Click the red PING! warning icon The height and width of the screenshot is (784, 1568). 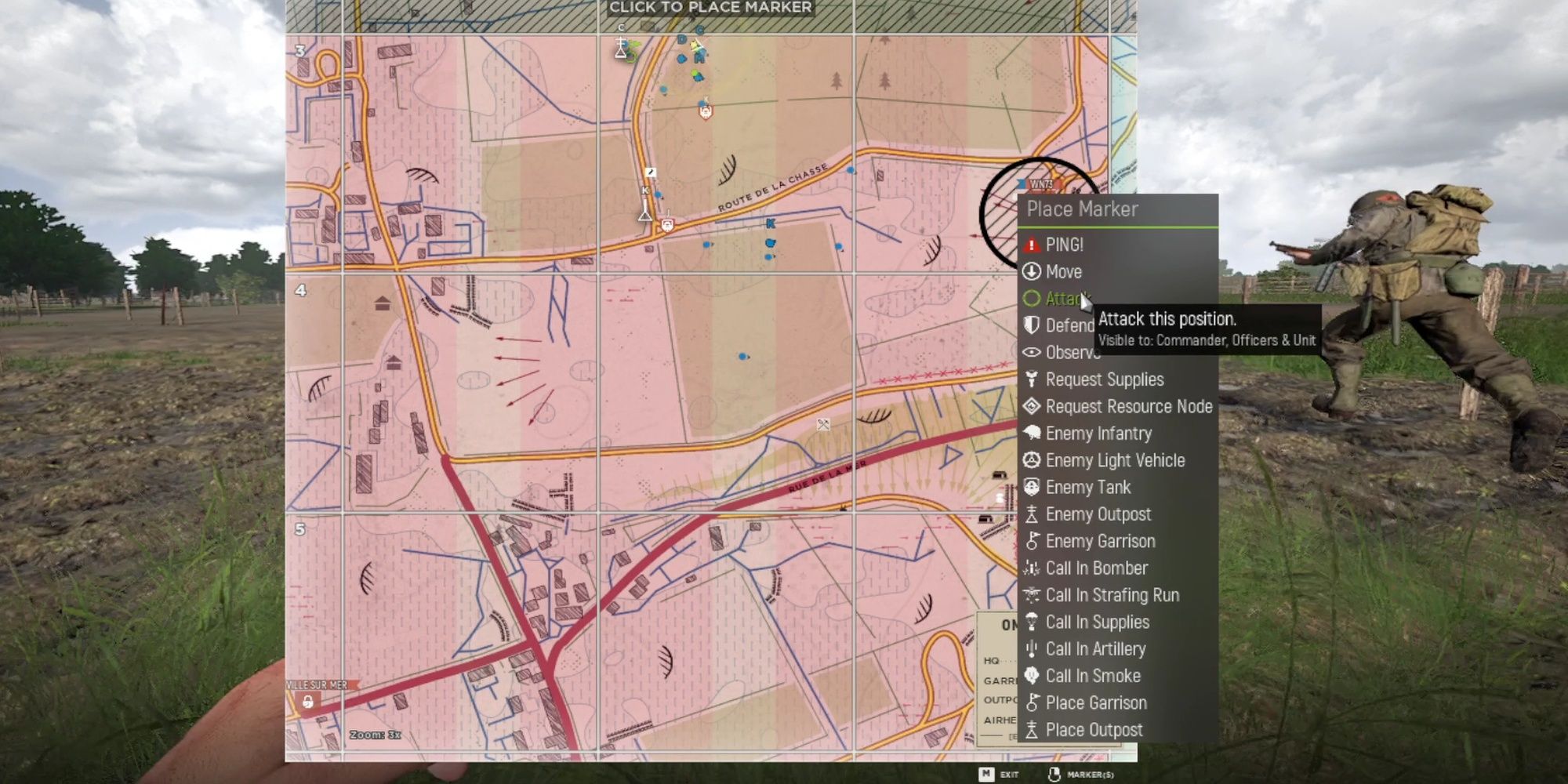[x=1032, y=245]
